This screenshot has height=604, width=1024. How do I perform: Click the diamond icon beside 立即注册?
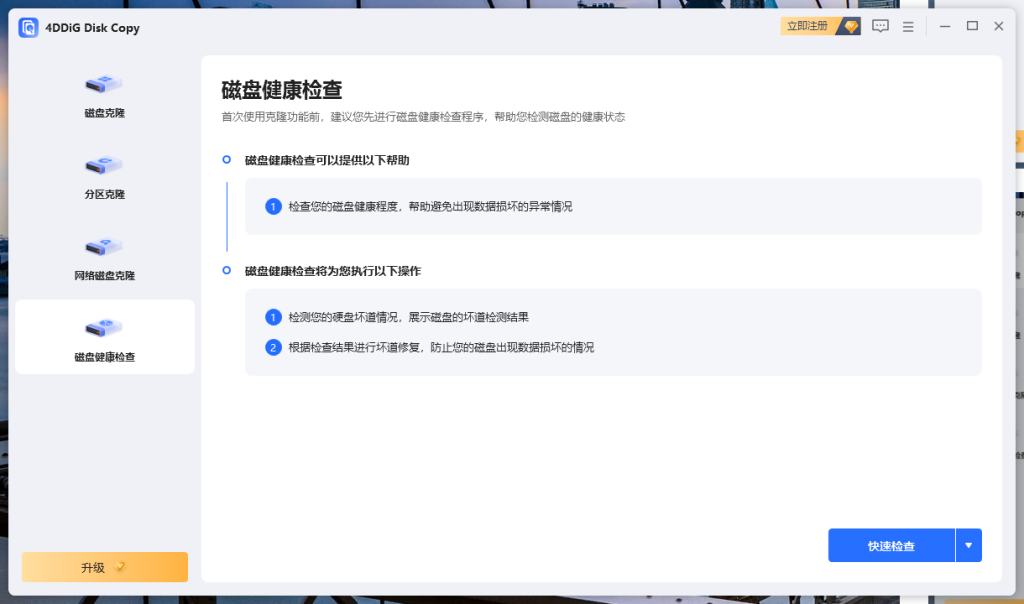point(850,27)
